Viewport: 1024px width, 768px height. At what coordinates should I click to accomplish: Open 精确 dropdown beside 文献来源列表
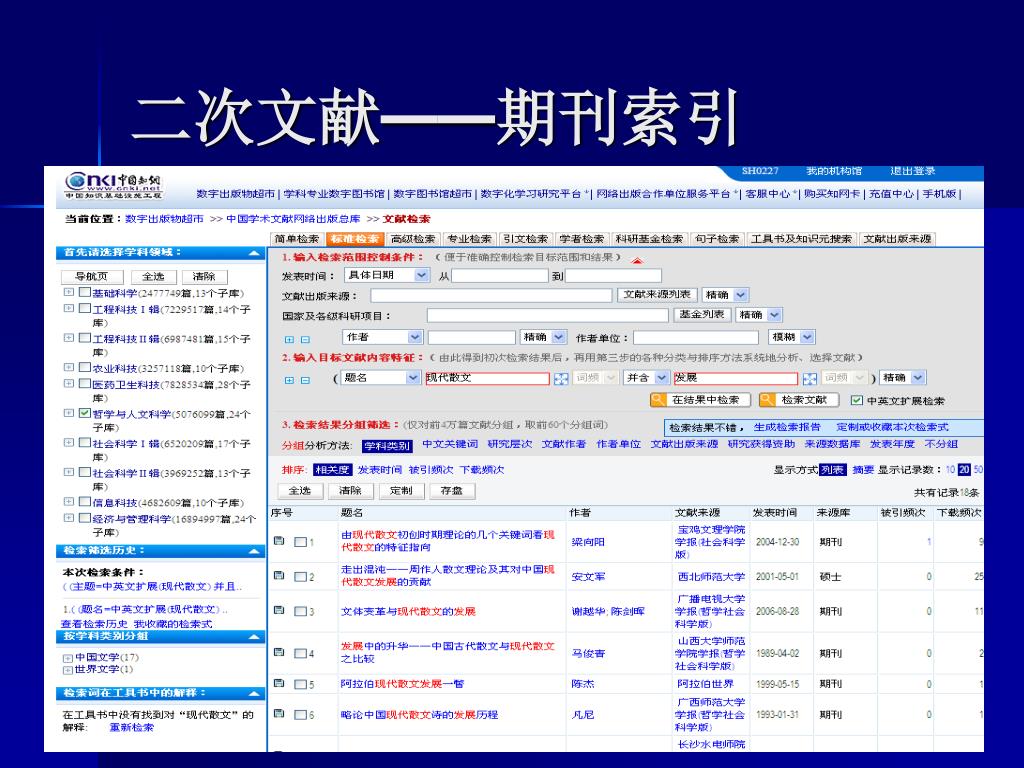pyautogui.click(x=725, y=295)
